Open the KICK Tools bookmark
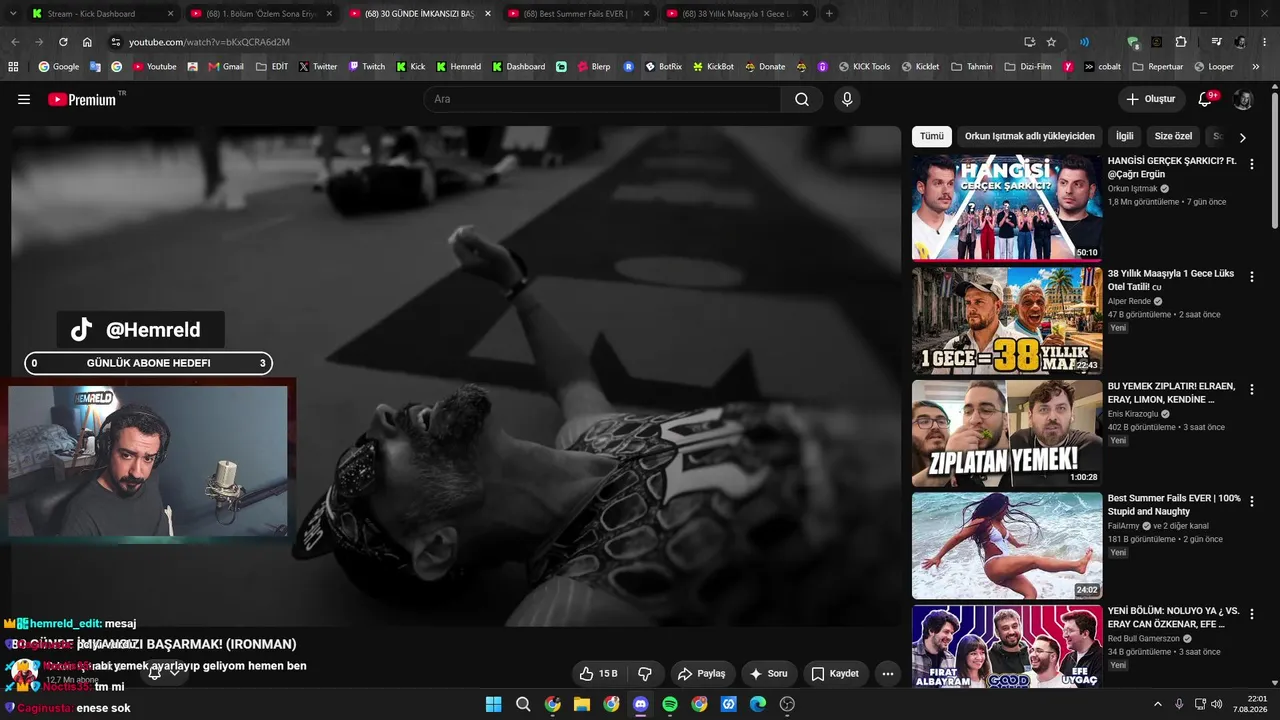The image size is (1280, 720). [x=864, y=67]
